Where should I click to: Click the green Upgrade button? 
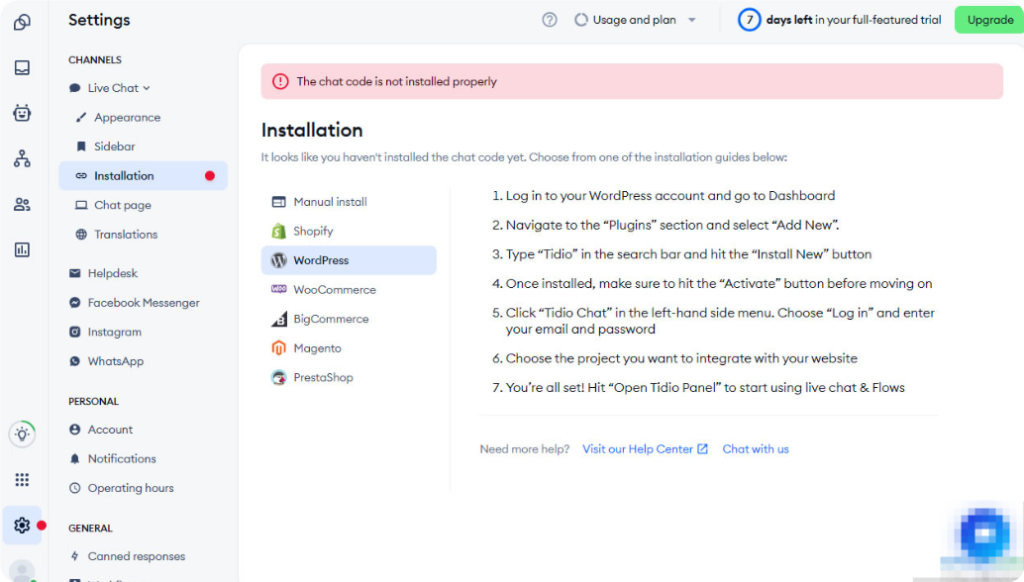click(x=989, y=20)
